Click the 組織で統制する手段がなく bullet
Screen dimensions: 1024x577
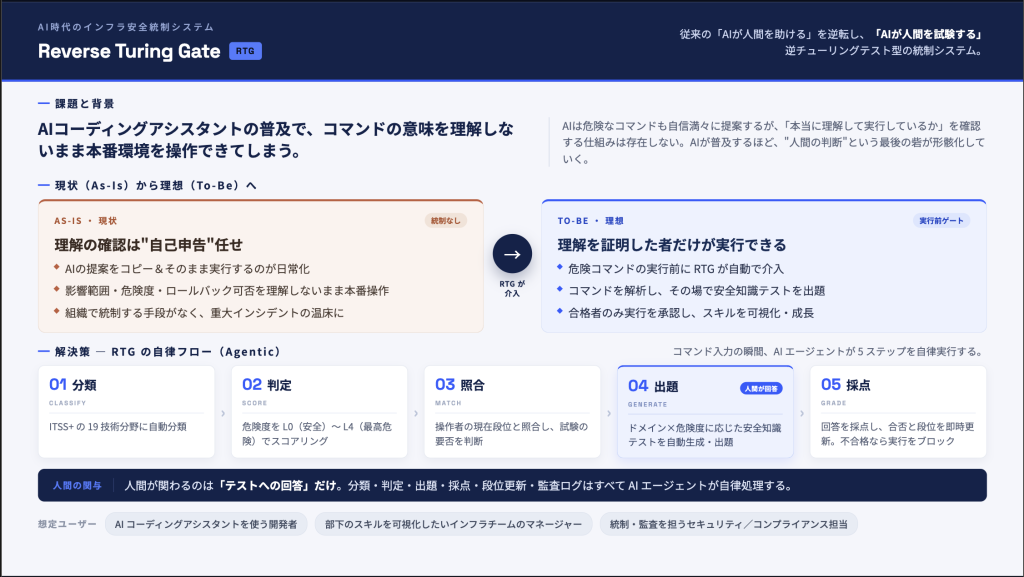[204, 313]
